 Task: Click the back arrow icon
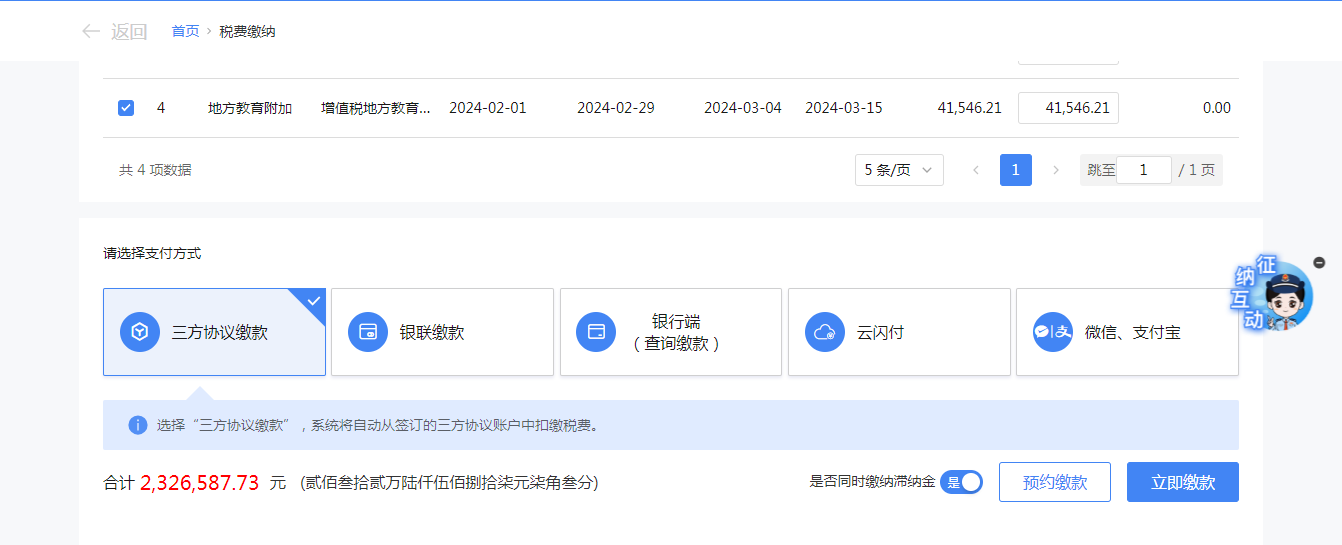click(x=91, y=32)
